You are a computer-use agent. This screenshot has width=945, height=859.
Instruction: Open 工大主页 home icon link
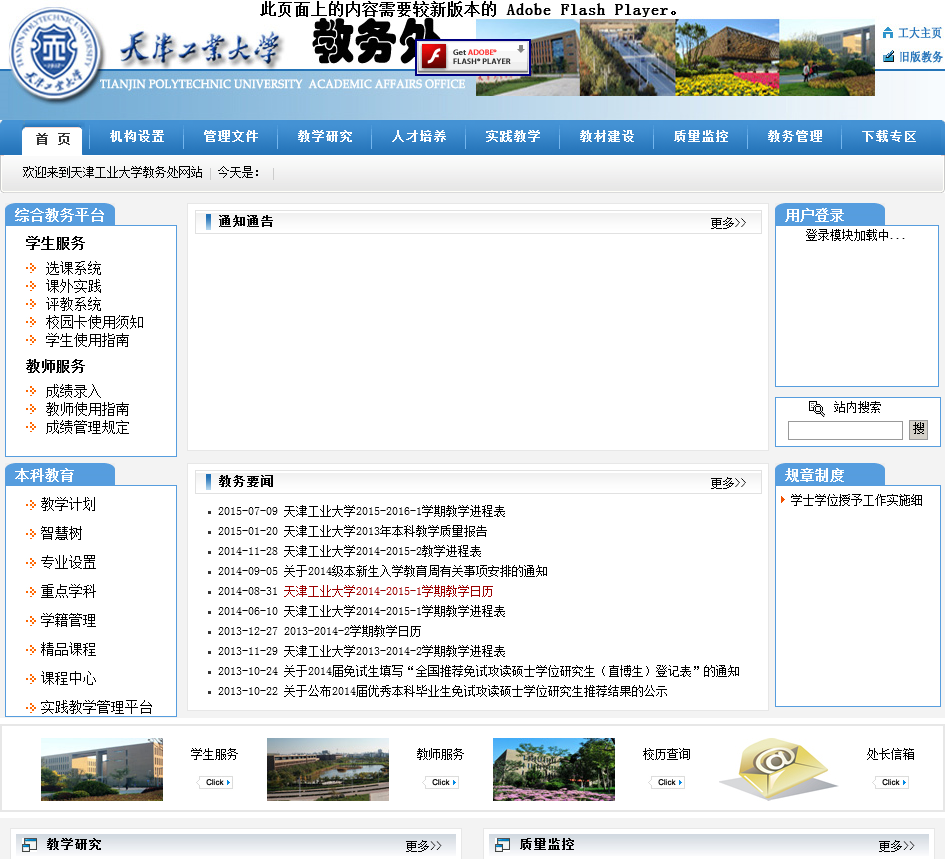(x=888, y=33)
